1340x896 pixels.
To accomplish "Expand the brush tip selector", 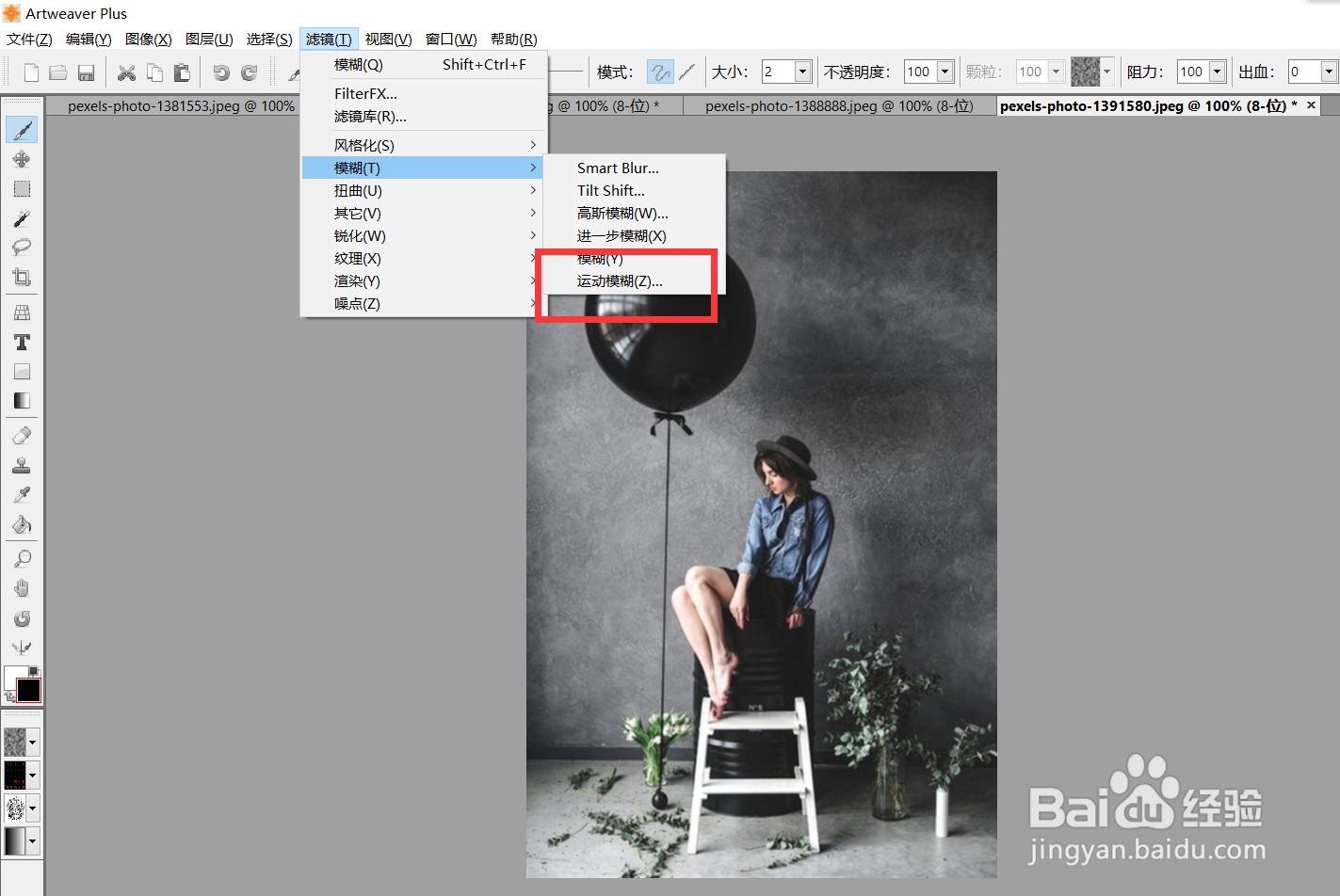I will click(x=33, y=808).
